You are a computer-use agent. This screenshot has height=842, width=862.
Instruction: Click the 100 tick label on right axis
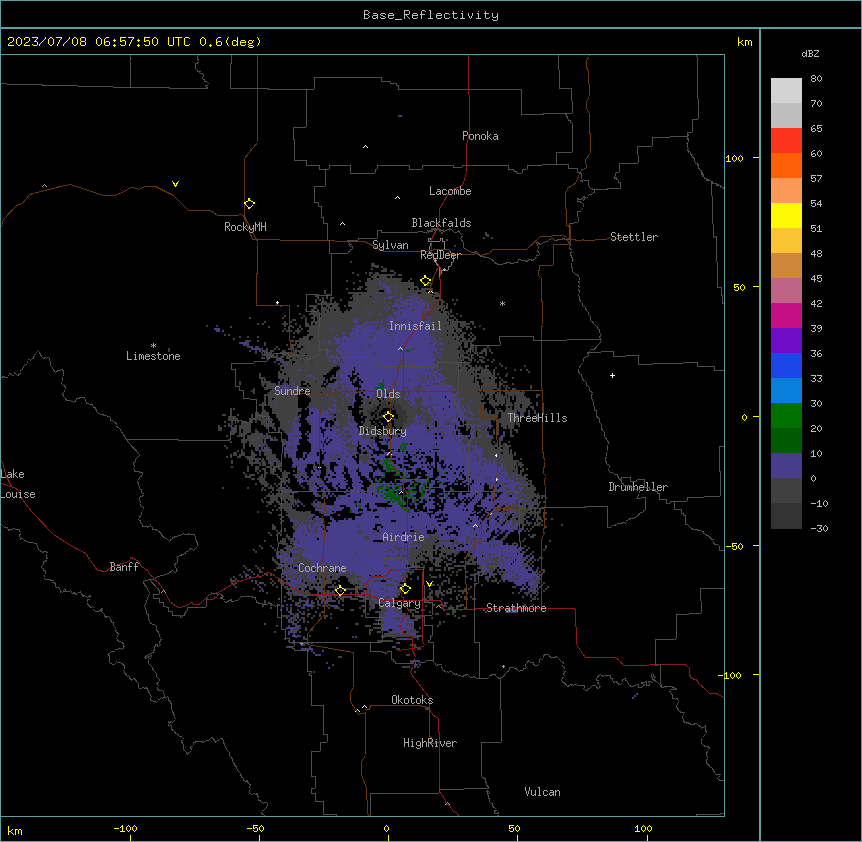pos(734,158)
